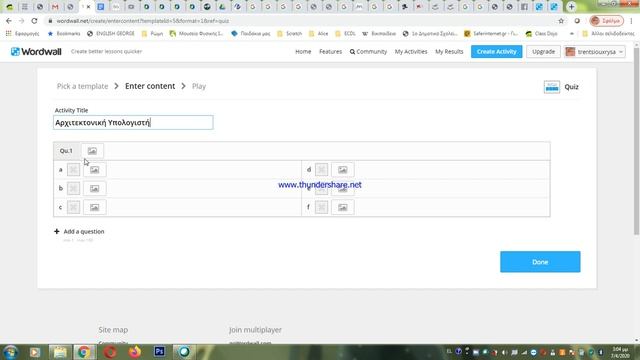Click the page vertical scrollbar
The image size is (640, 360).
(636, 141)
